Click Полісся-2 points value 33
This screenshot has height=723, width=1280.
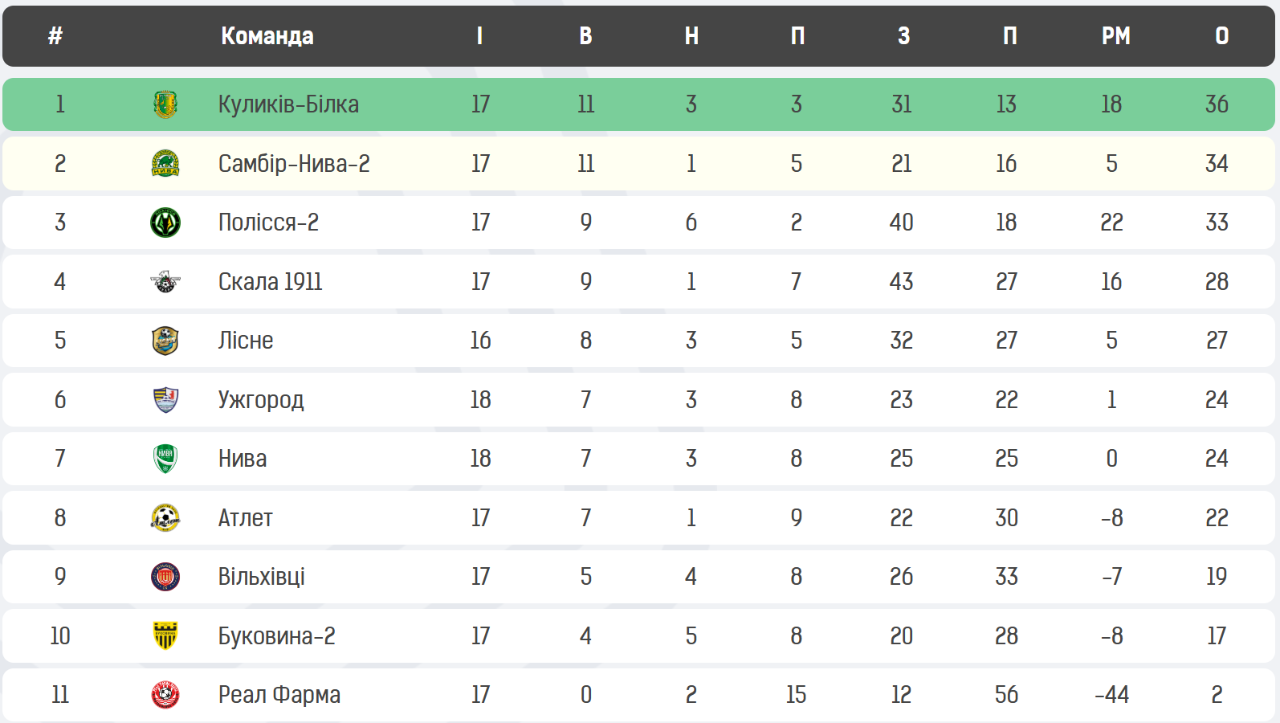pos(1216,222)
